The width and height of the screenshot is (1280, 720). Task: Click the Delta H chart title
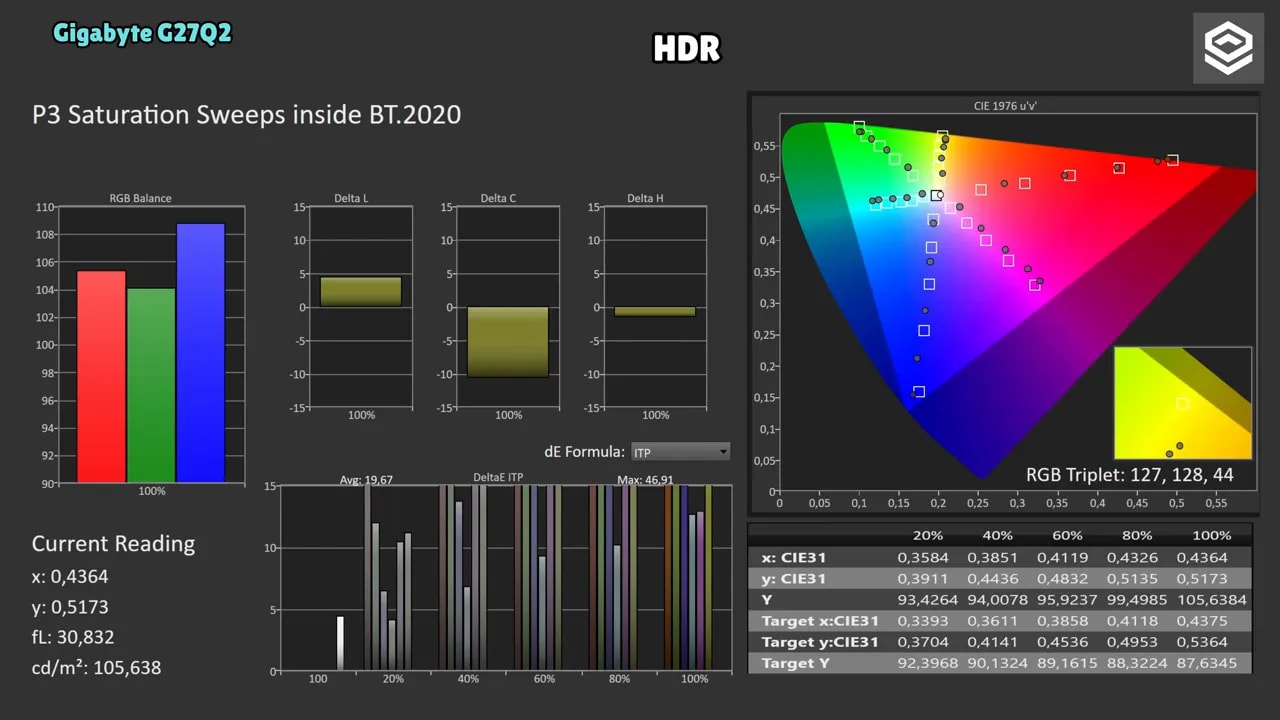coord(645,198)
